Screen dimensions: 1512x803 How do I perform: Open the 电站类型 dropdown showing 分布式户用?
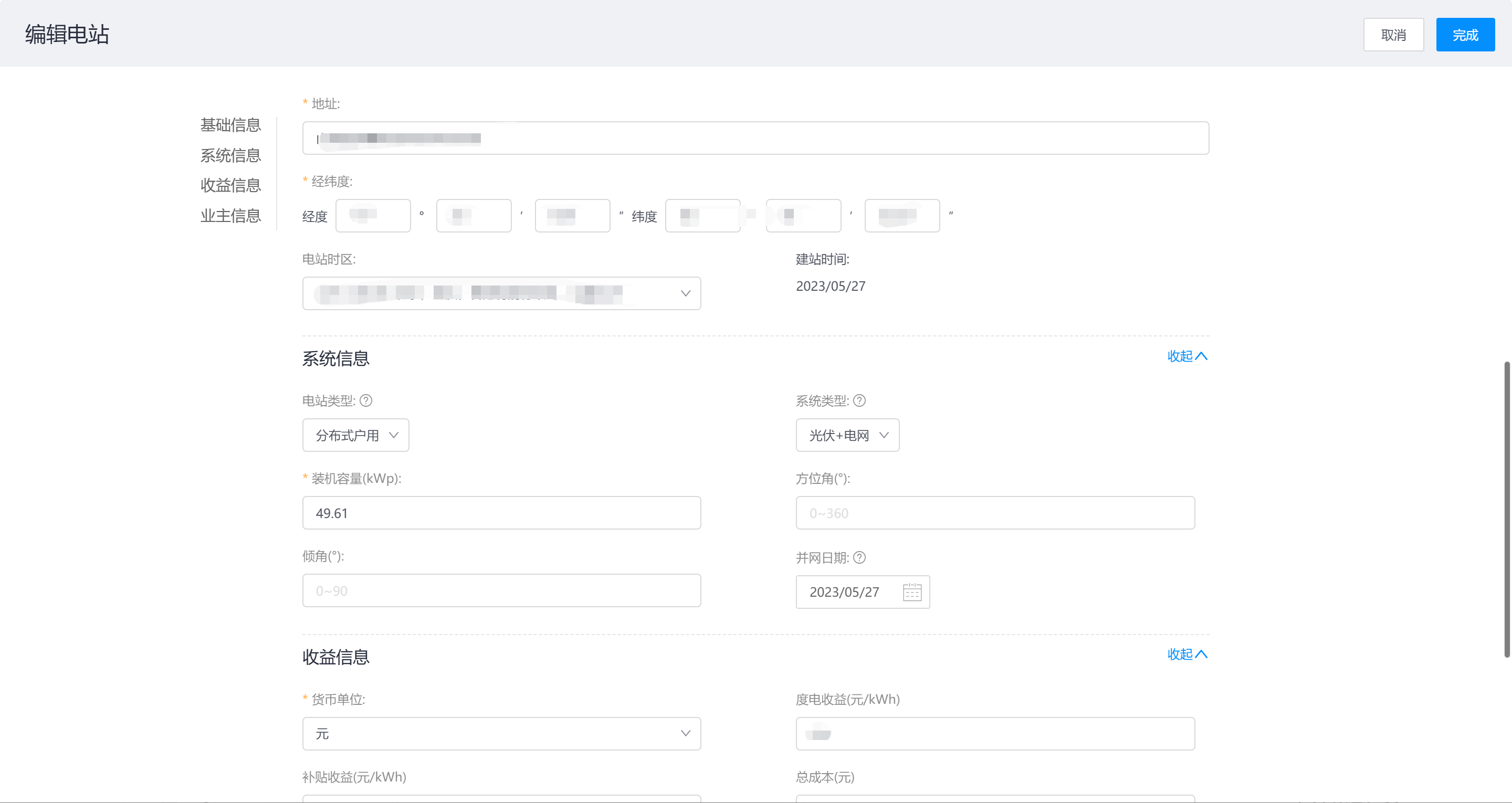(x=356, y=436)
